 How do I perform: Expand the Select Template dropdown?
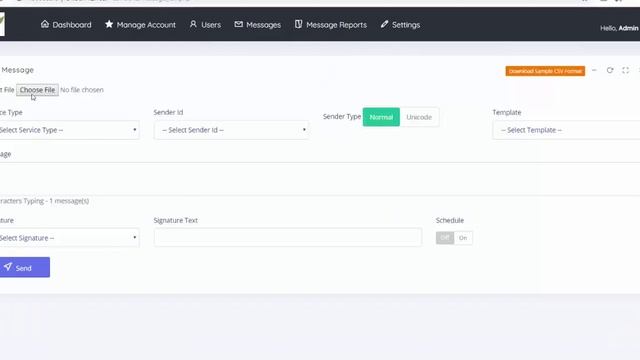click(566, 130)
